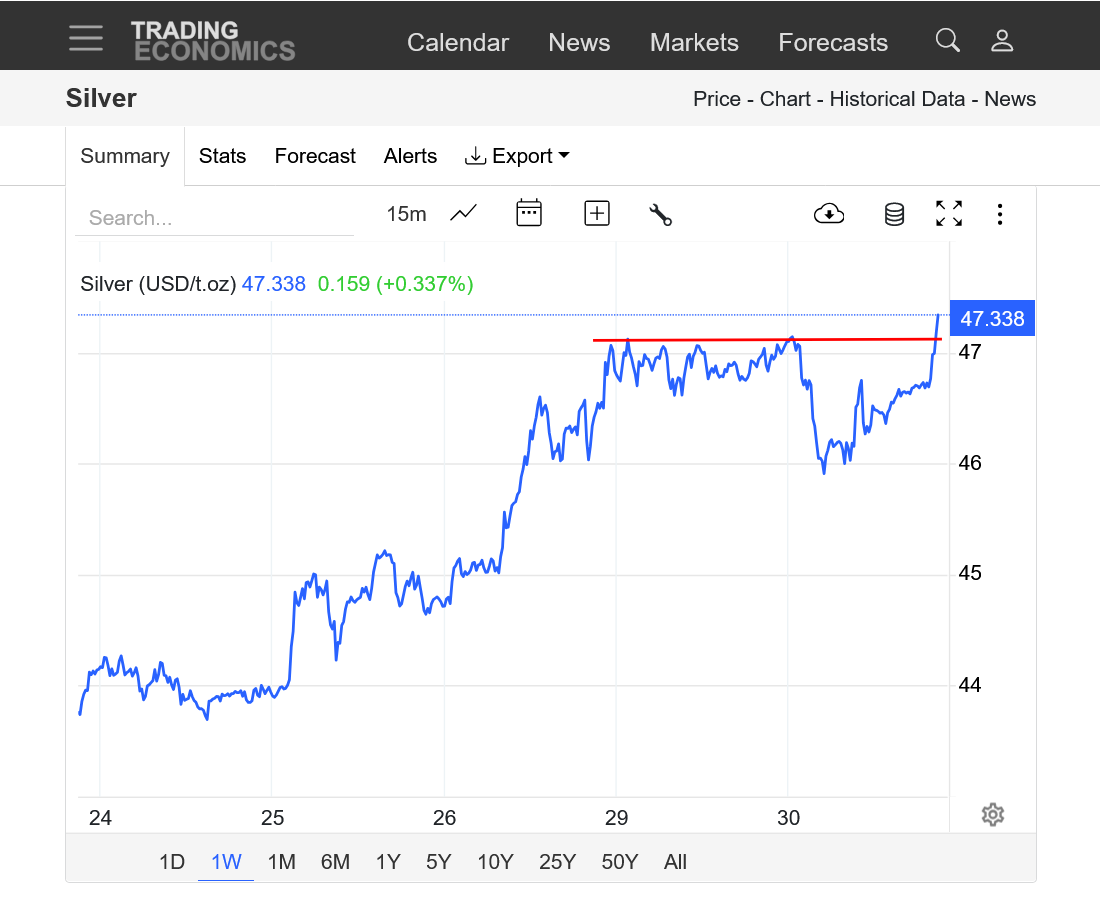Open the 15m interval selector

406,214
